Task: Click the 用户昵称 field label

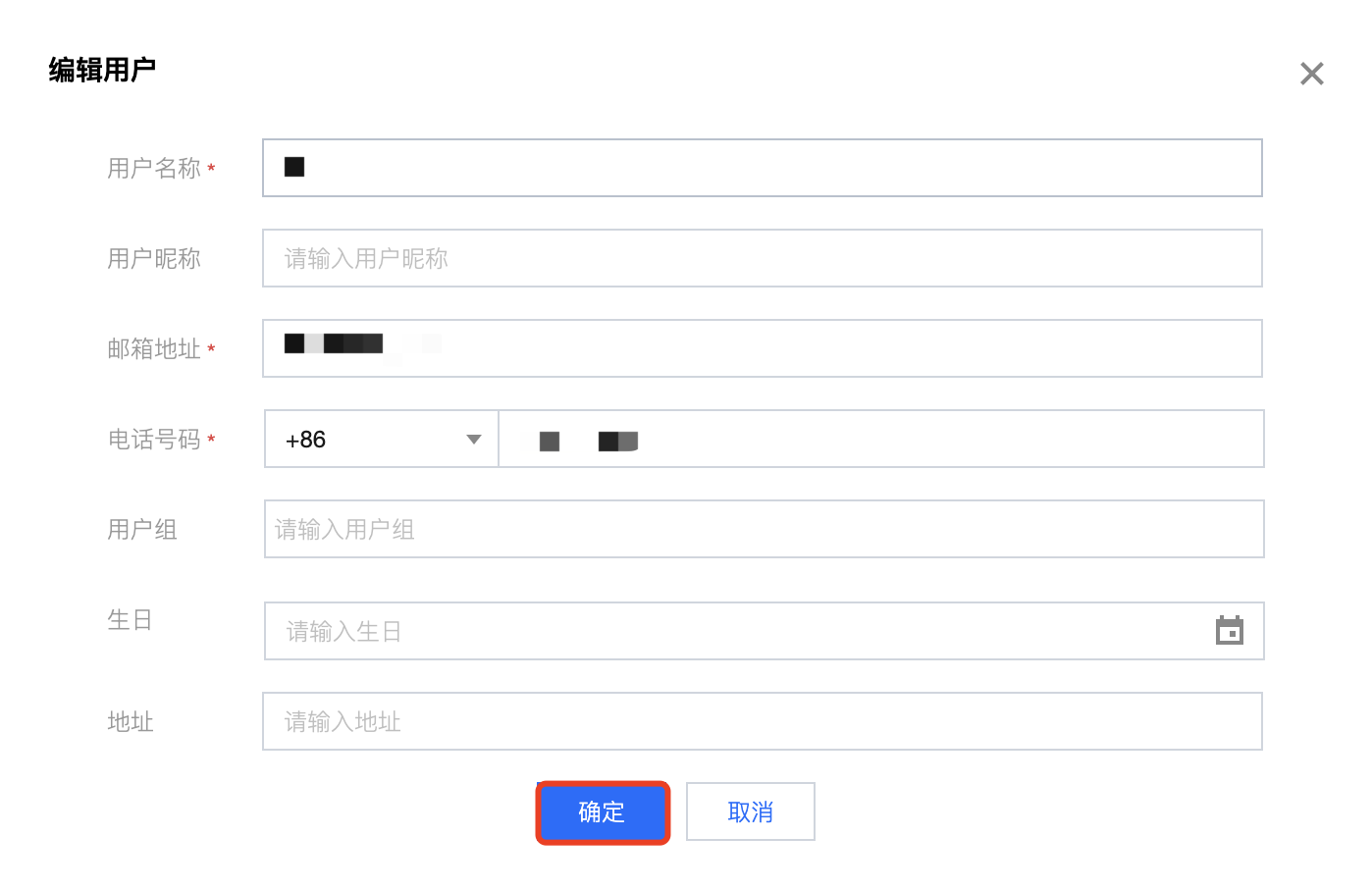Action: [x=154, y=259]
